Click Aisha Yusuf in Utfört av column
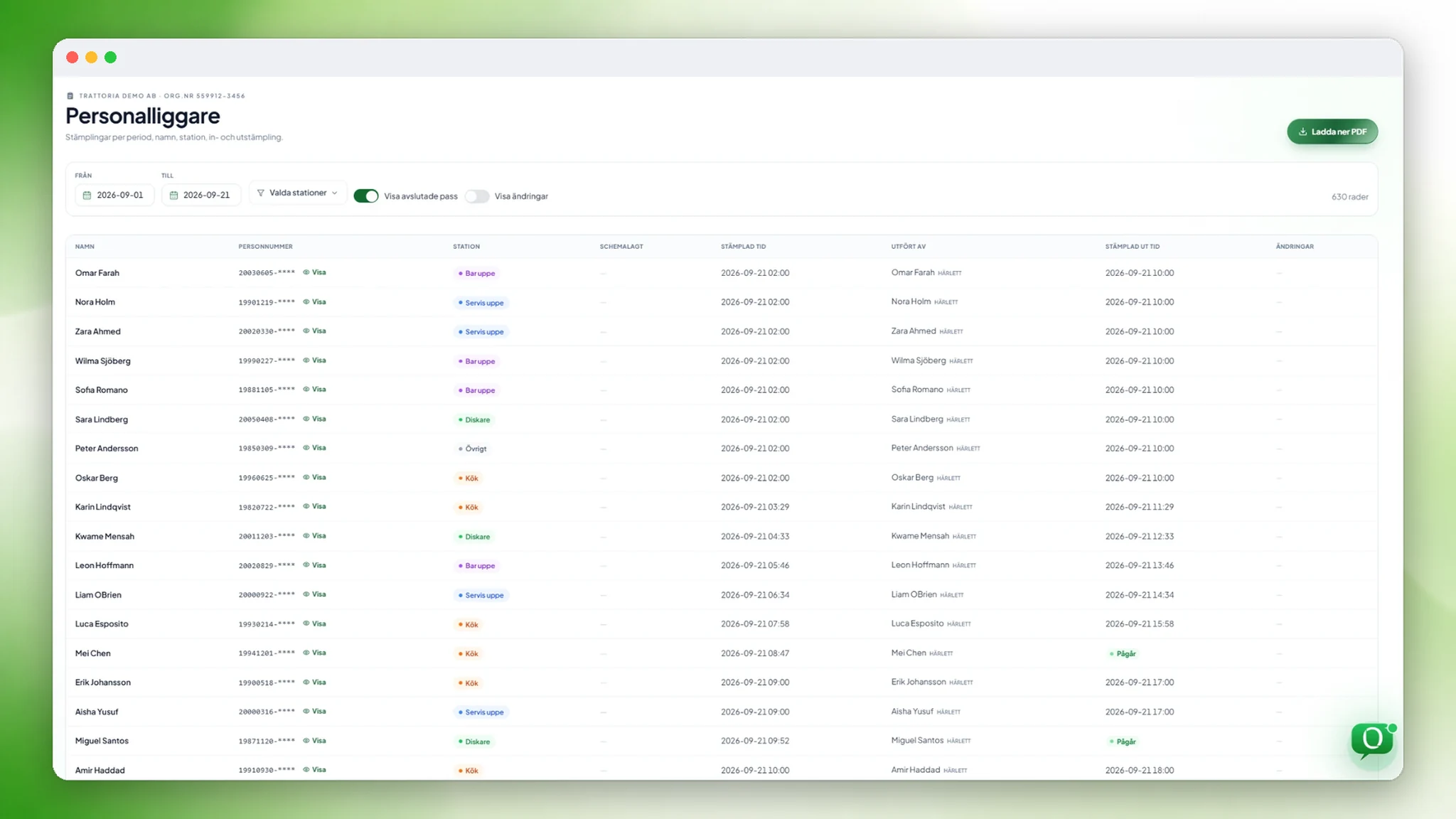 912,711
